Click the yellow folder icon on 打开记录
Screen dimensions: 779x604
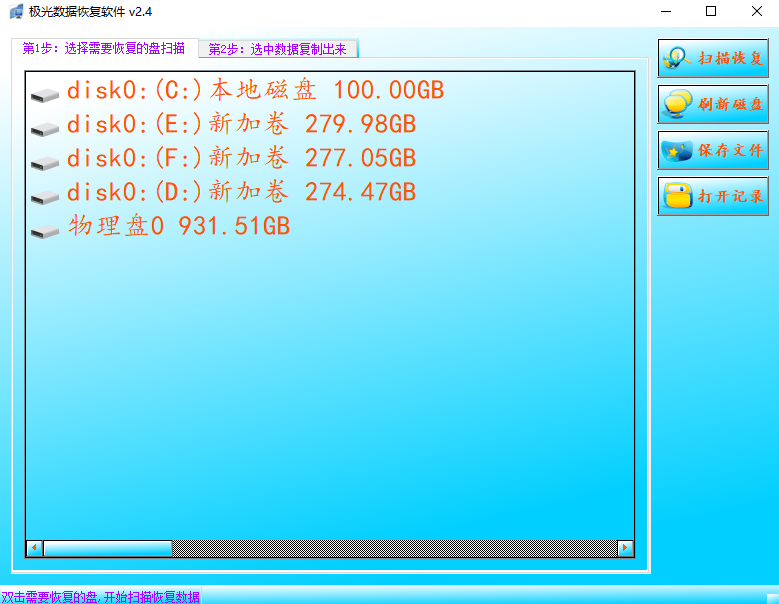(x=678, y=196)
